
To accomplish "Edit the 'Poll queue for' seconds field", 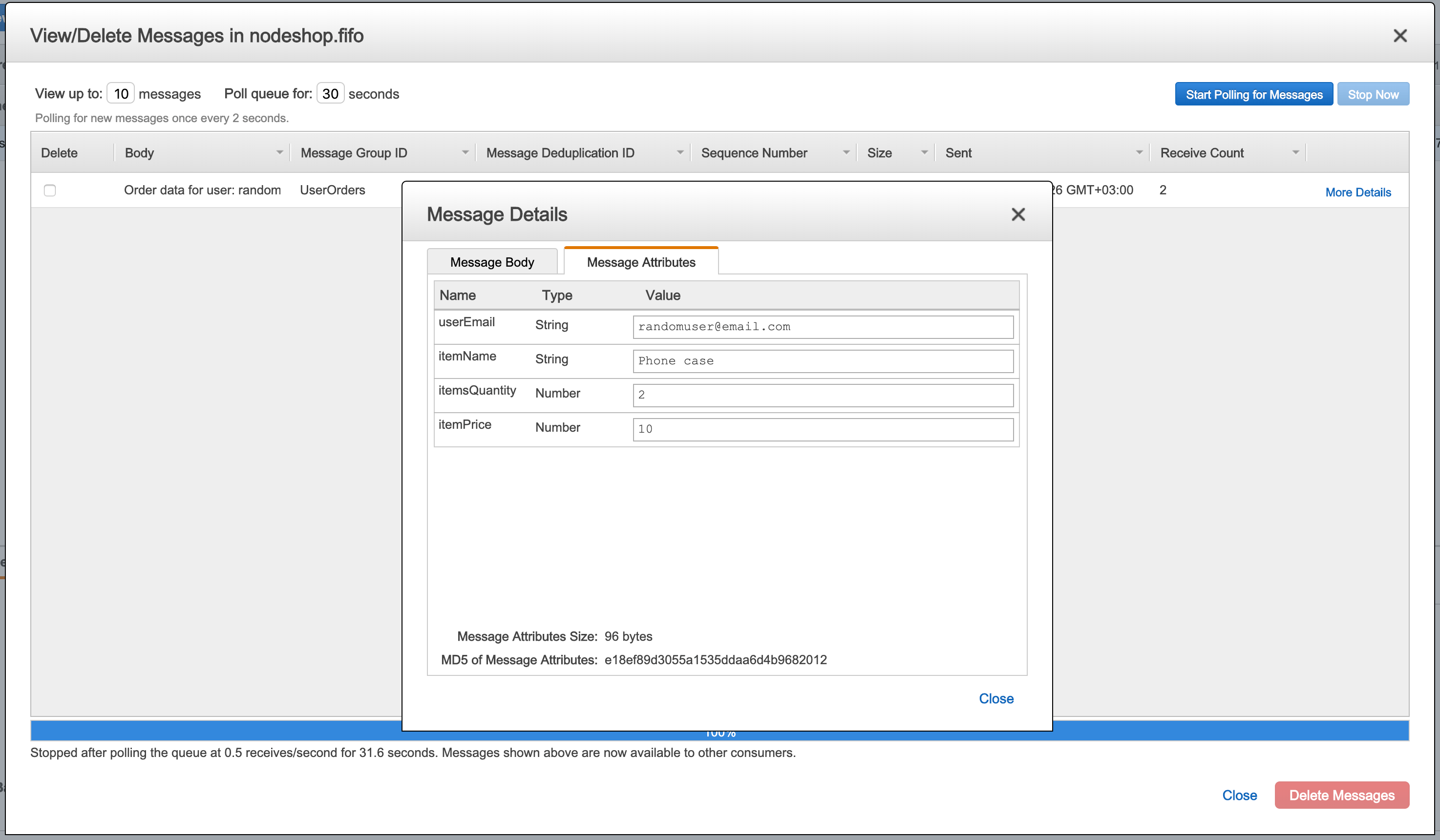I will (330, 93).
